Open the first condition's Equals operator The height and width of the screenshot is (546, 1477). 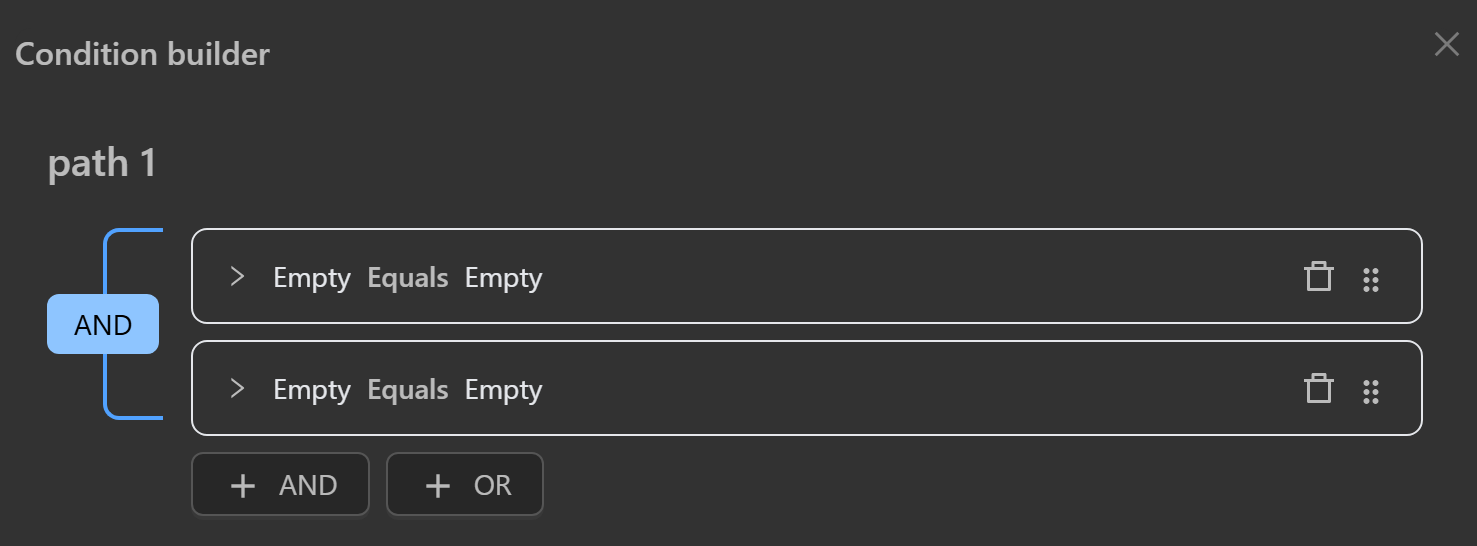click(x=408, y=277)
